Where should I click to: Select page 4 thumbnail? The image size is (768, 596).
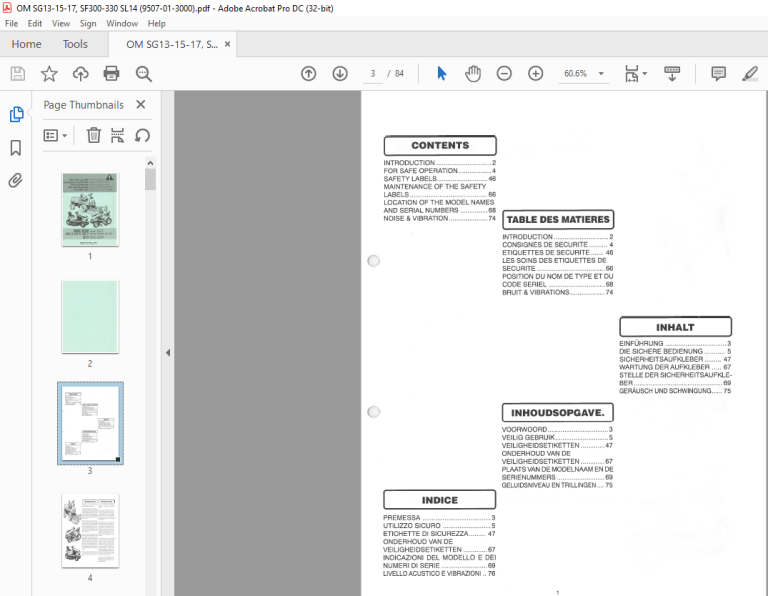(x=90, y=531)
